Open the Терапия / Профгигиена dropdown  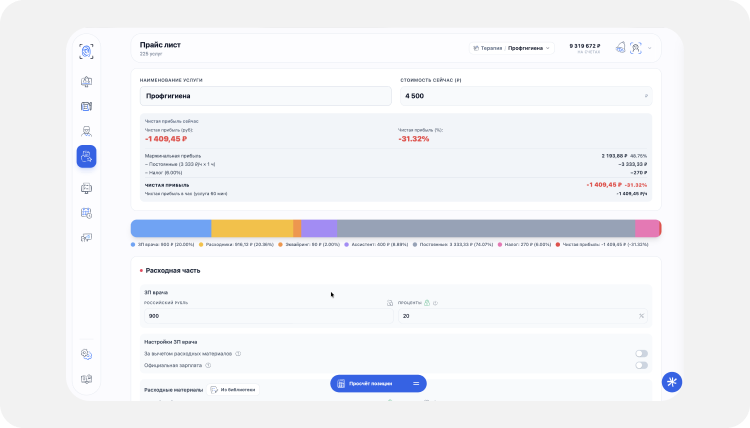[x=511, y=48]
